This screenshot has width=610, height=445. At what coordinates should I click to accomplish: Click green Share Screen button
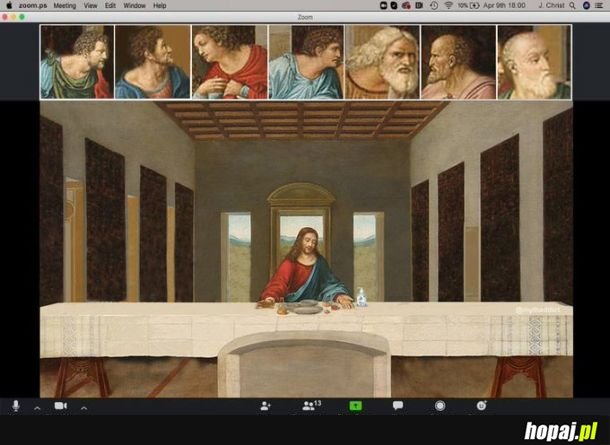tap(355, 406)
